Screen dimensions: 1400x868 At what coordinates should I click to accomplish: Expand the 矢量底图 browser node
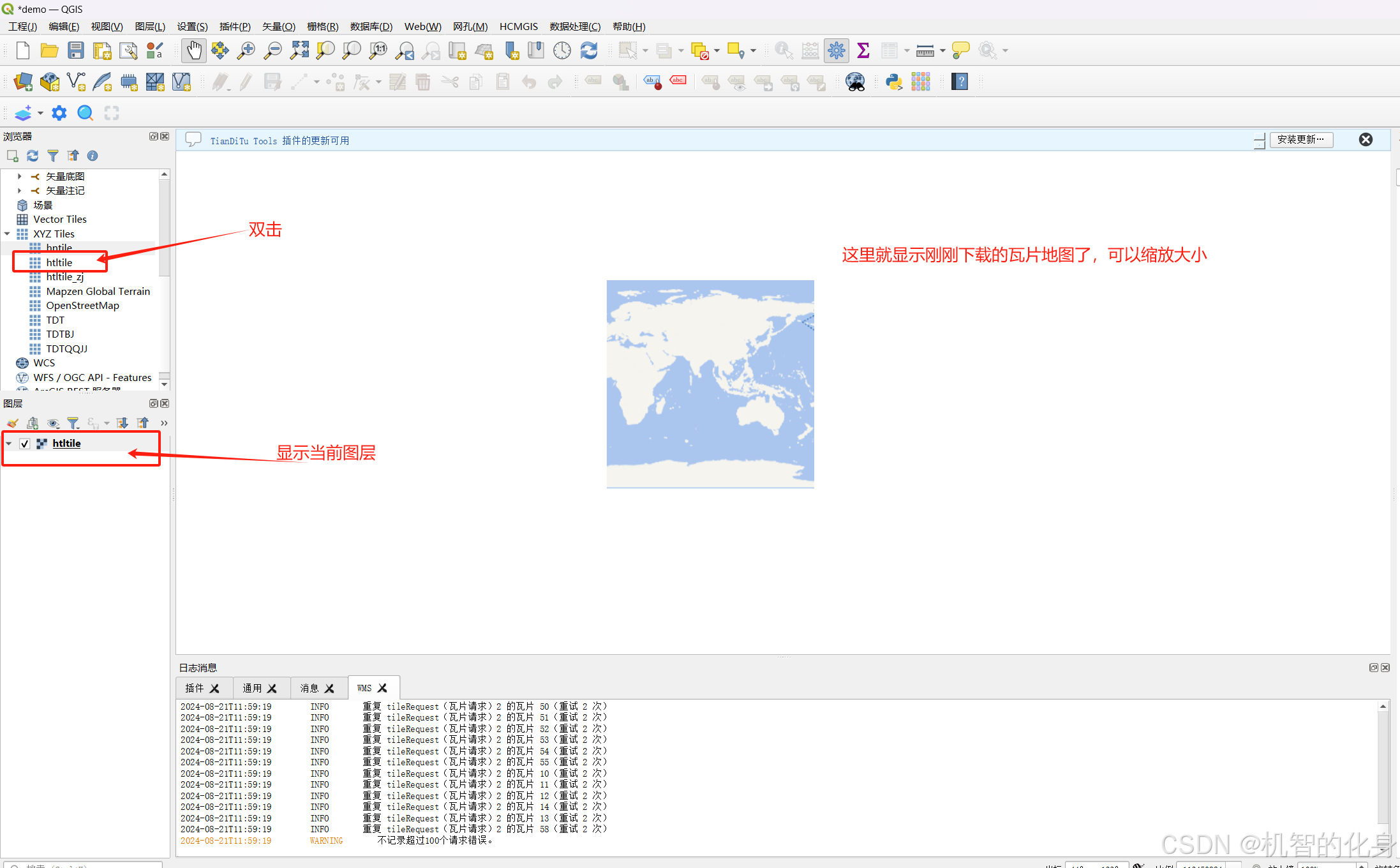click(20, 176)
